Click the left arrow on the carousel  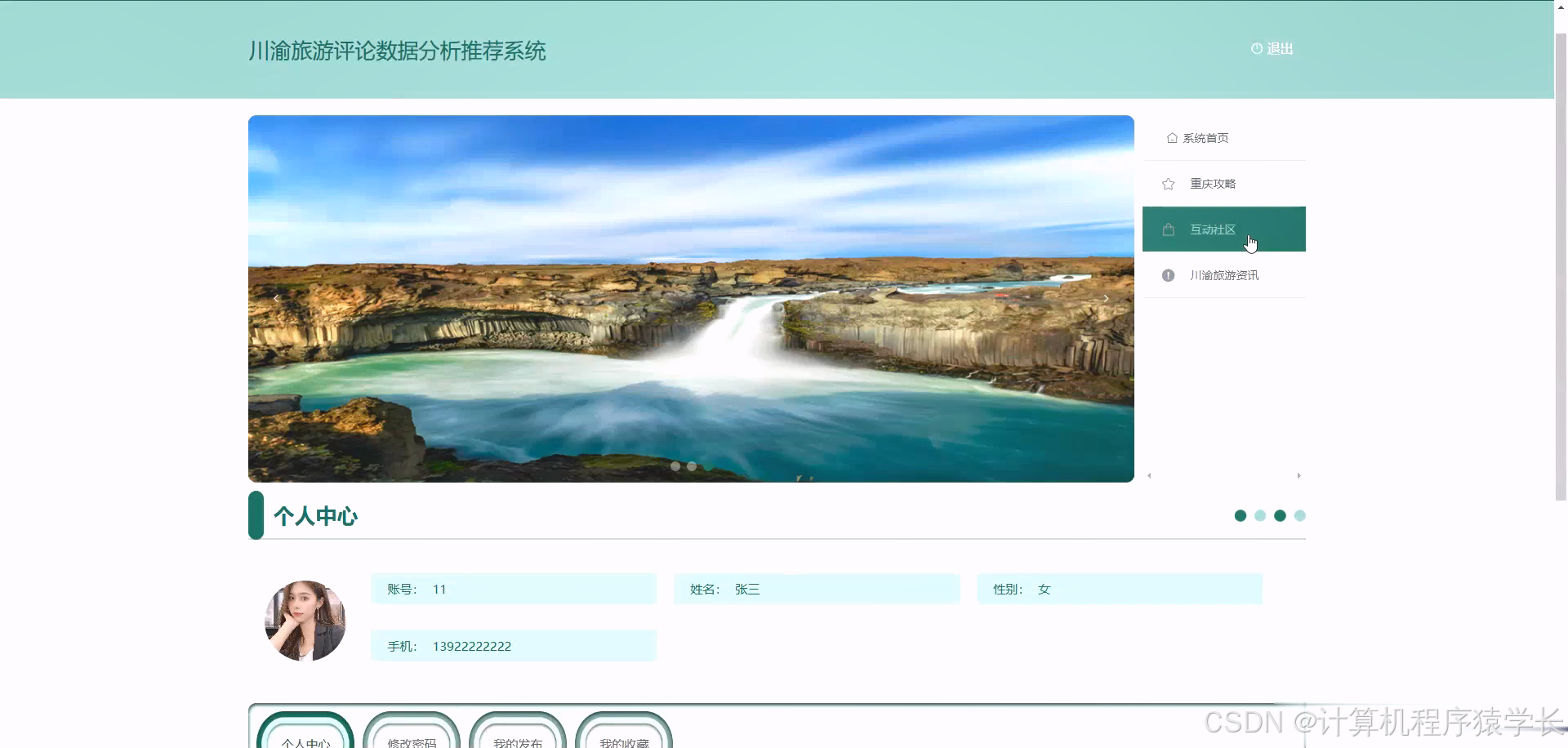[276, 298]
